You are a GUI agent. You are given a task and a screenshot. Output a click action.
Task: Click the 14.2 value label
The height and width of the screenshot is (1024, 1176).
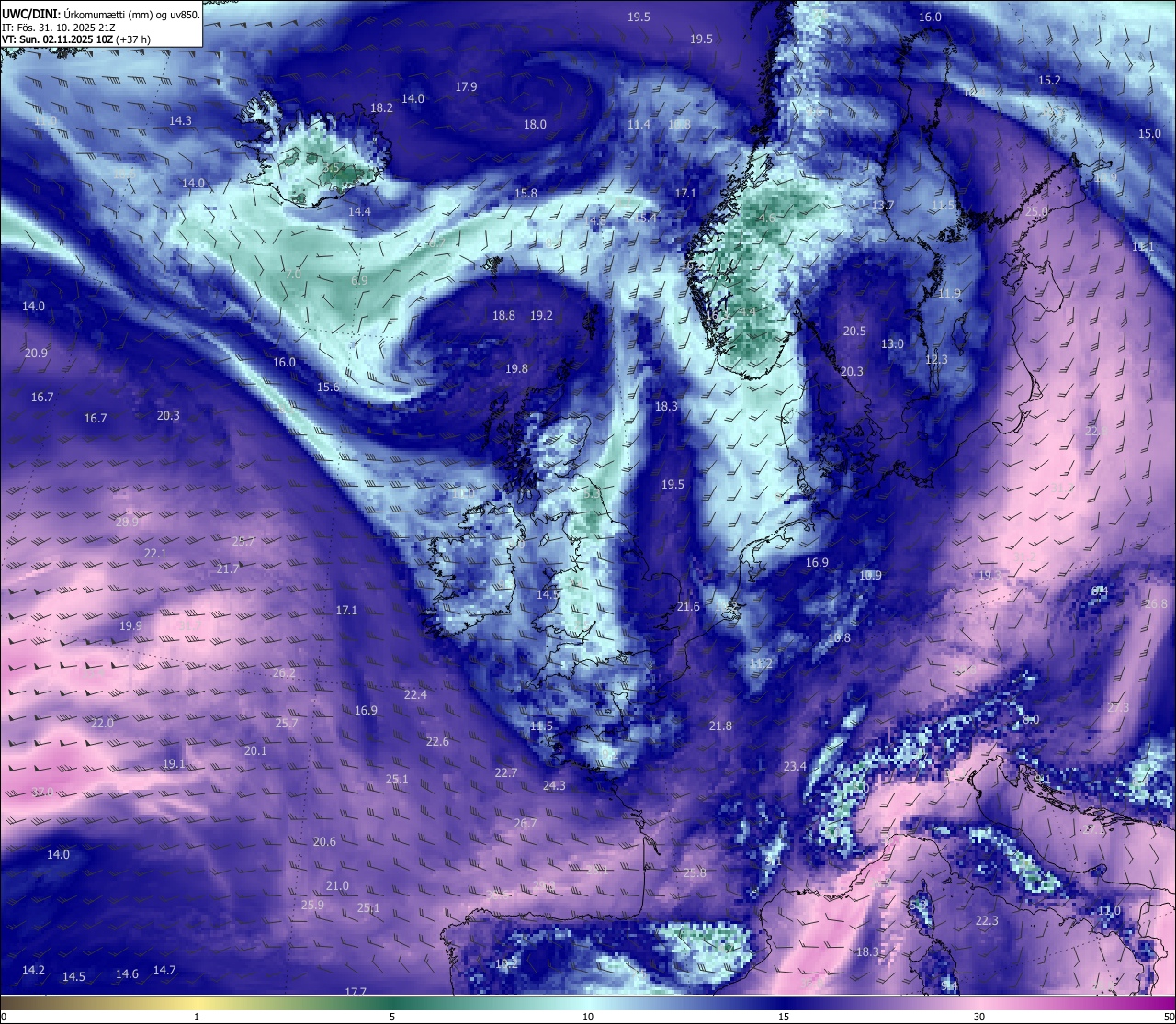(33, 971)
